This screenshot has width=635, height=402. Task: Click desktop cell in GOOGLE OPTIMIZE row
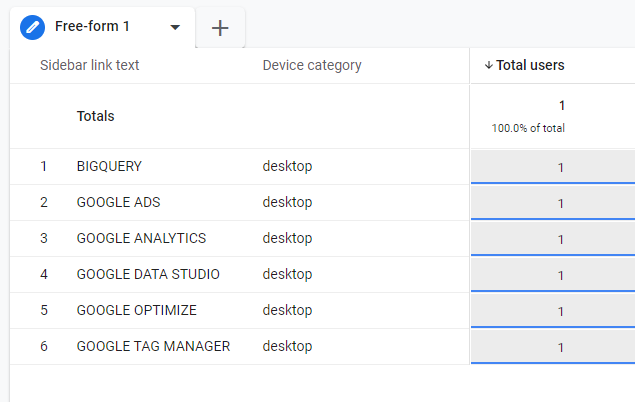click(287, 311)
